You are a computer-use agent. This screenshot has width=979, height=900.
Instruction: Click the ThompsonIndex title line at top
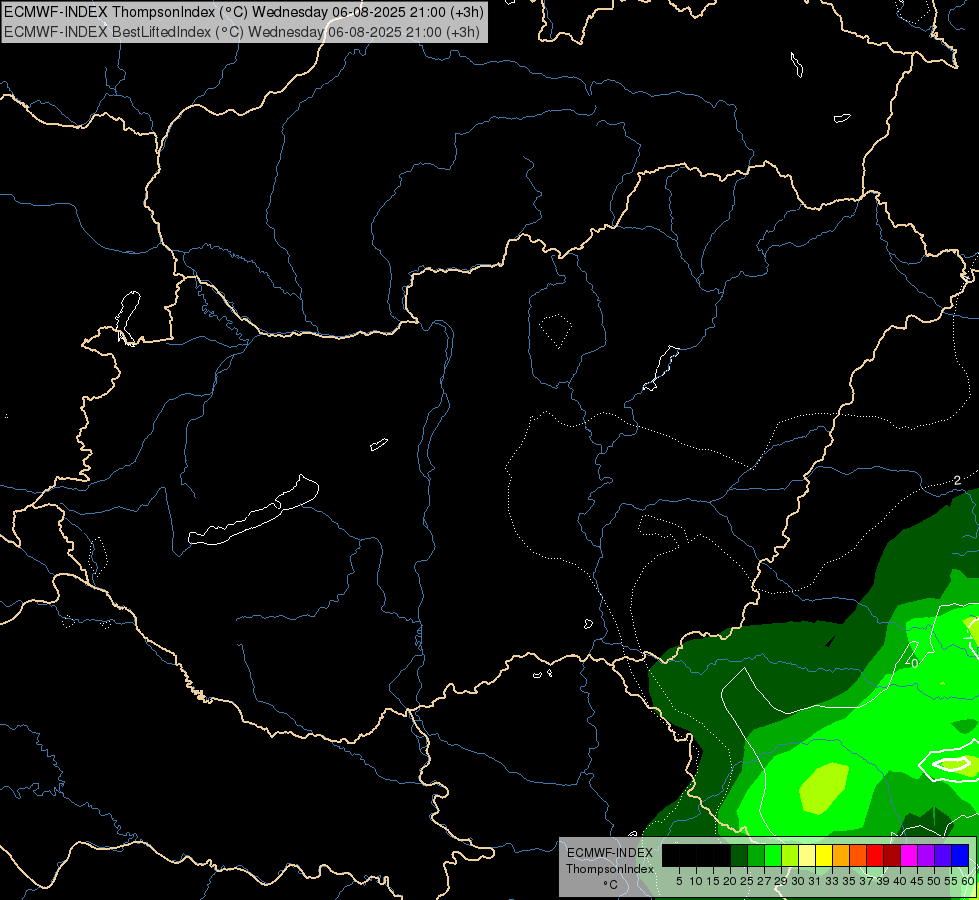[x=244, y=11]
